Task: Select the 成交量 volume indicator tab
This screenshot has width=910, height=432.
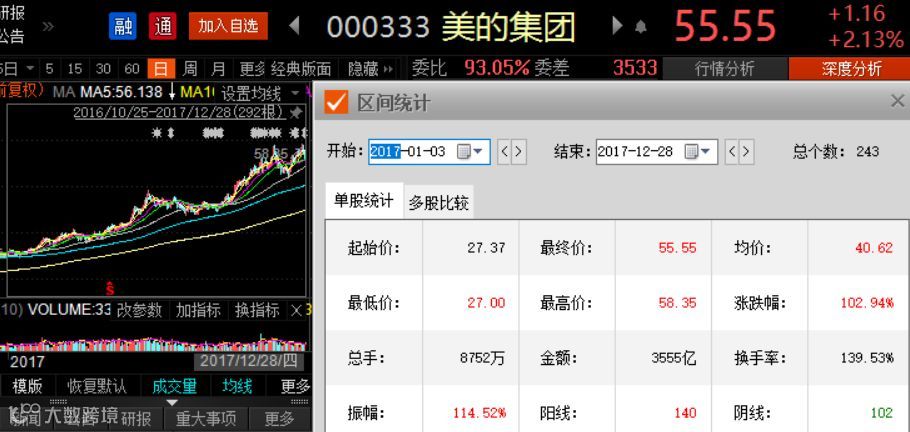Action: (175, 386)
